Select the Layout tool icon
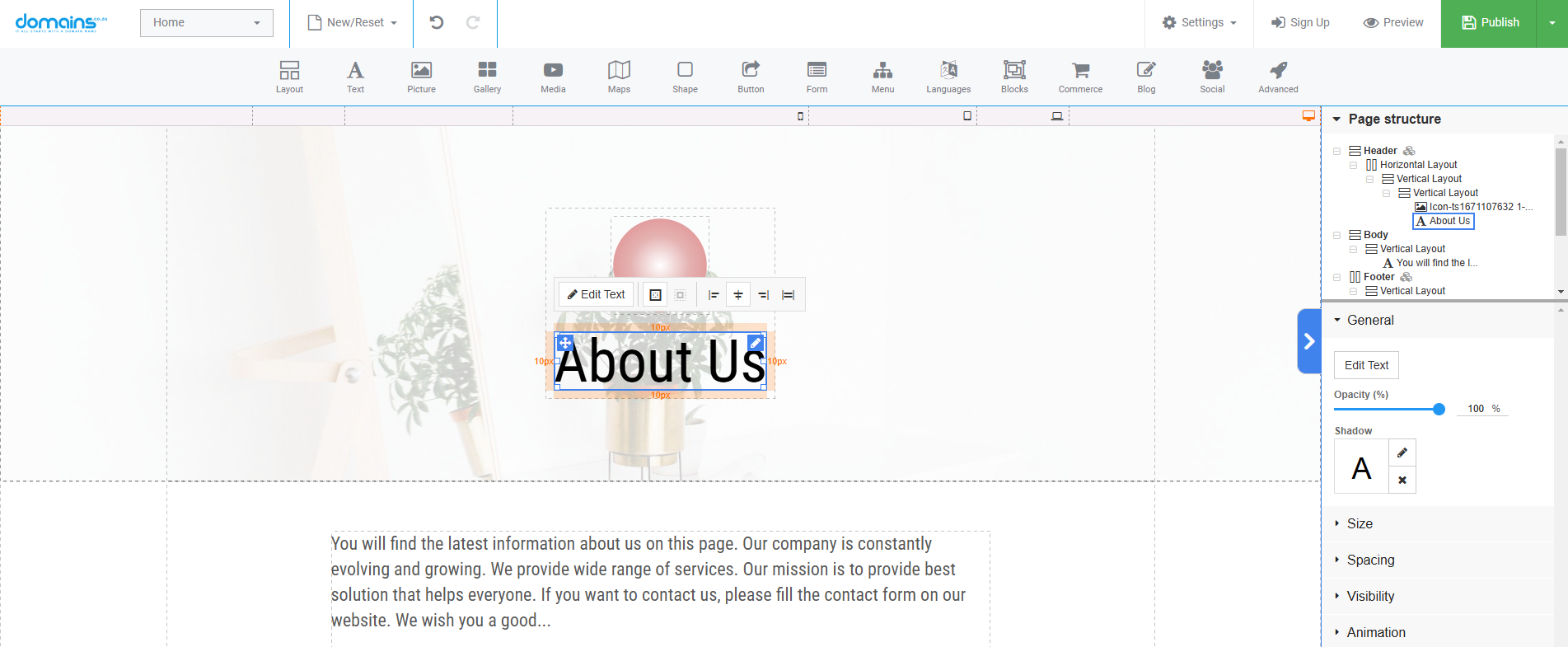The image size is (1568, 647). click(289, 71)
